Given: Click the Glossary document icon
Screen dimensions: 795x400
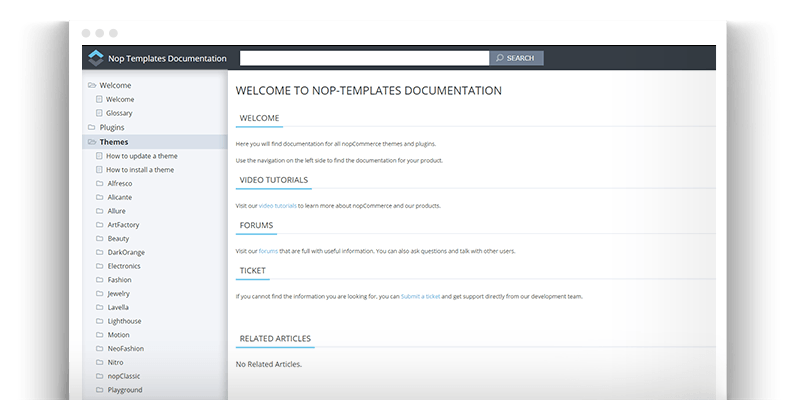Looking at the screenshot, I should click(x=99, y=113).
